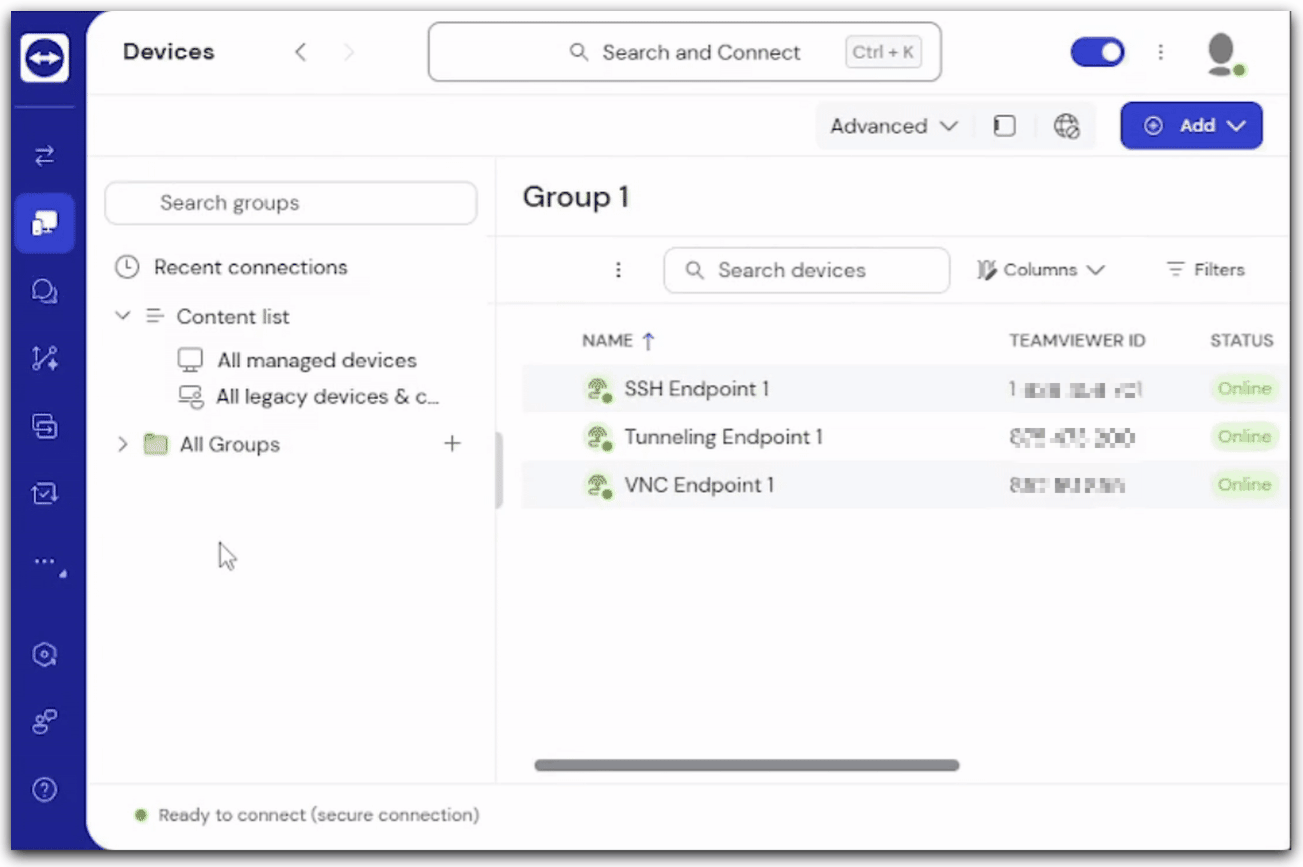Open the Admin gears icon in sidebar

[44, 722]
